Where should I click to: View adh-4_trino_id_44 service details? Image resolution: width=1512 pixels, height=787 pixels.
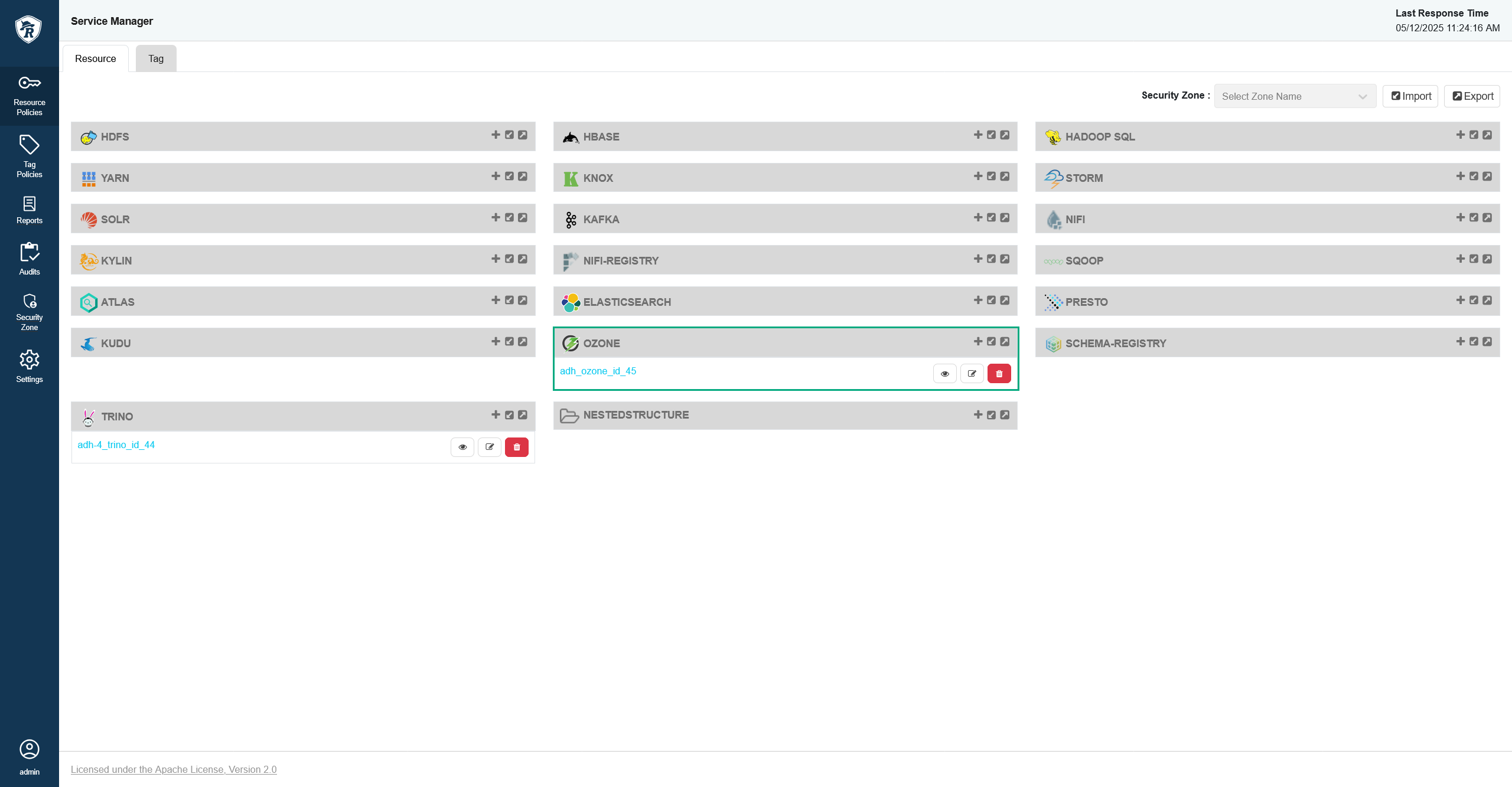pos(462,447)
